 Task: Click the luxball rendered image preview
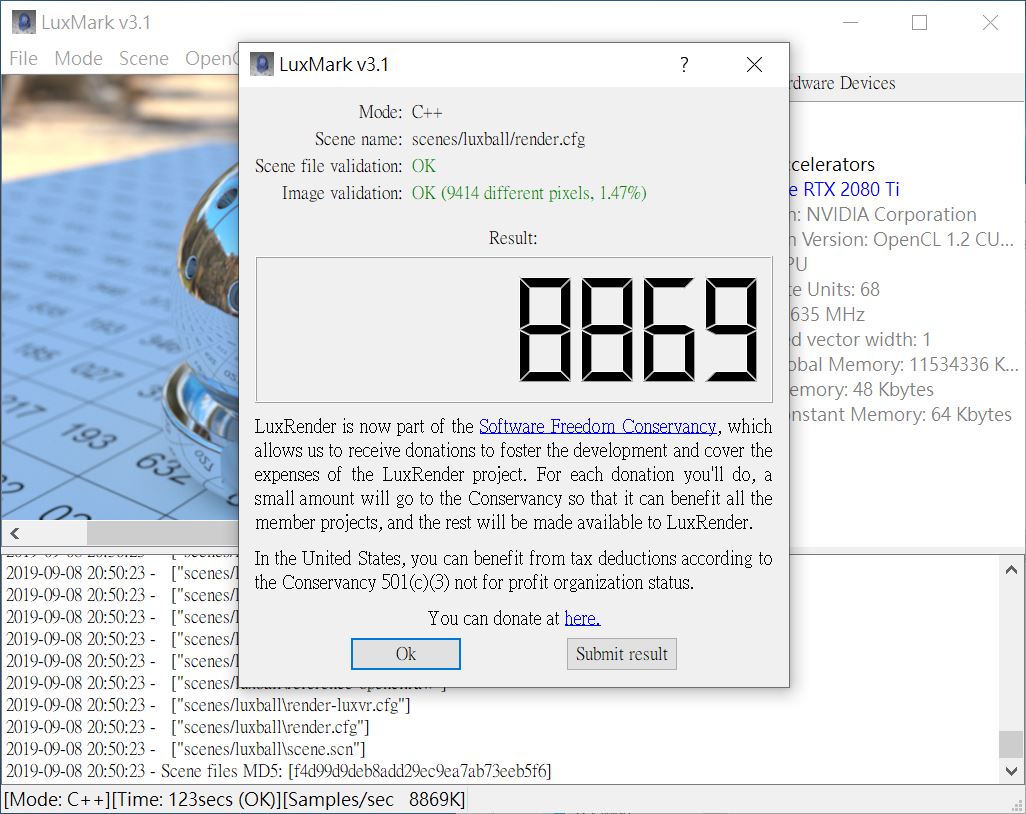(x=120, y=298)
